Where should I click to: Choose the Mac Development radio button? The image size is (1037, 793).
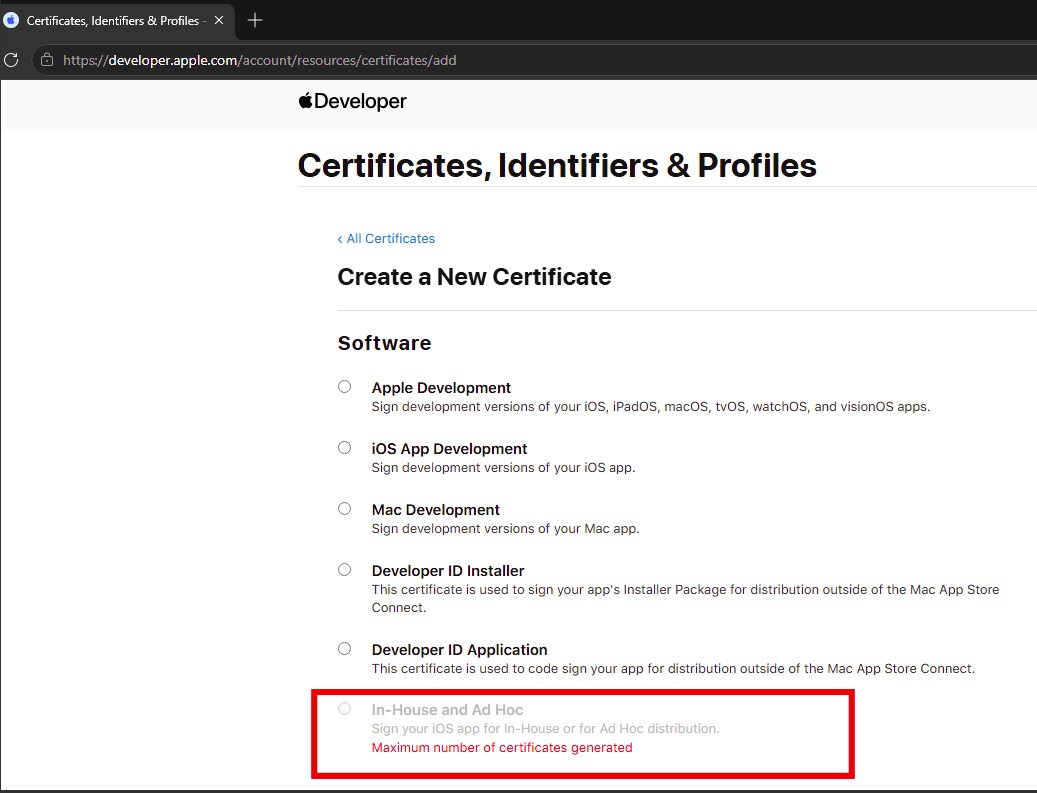pos(345,509)
